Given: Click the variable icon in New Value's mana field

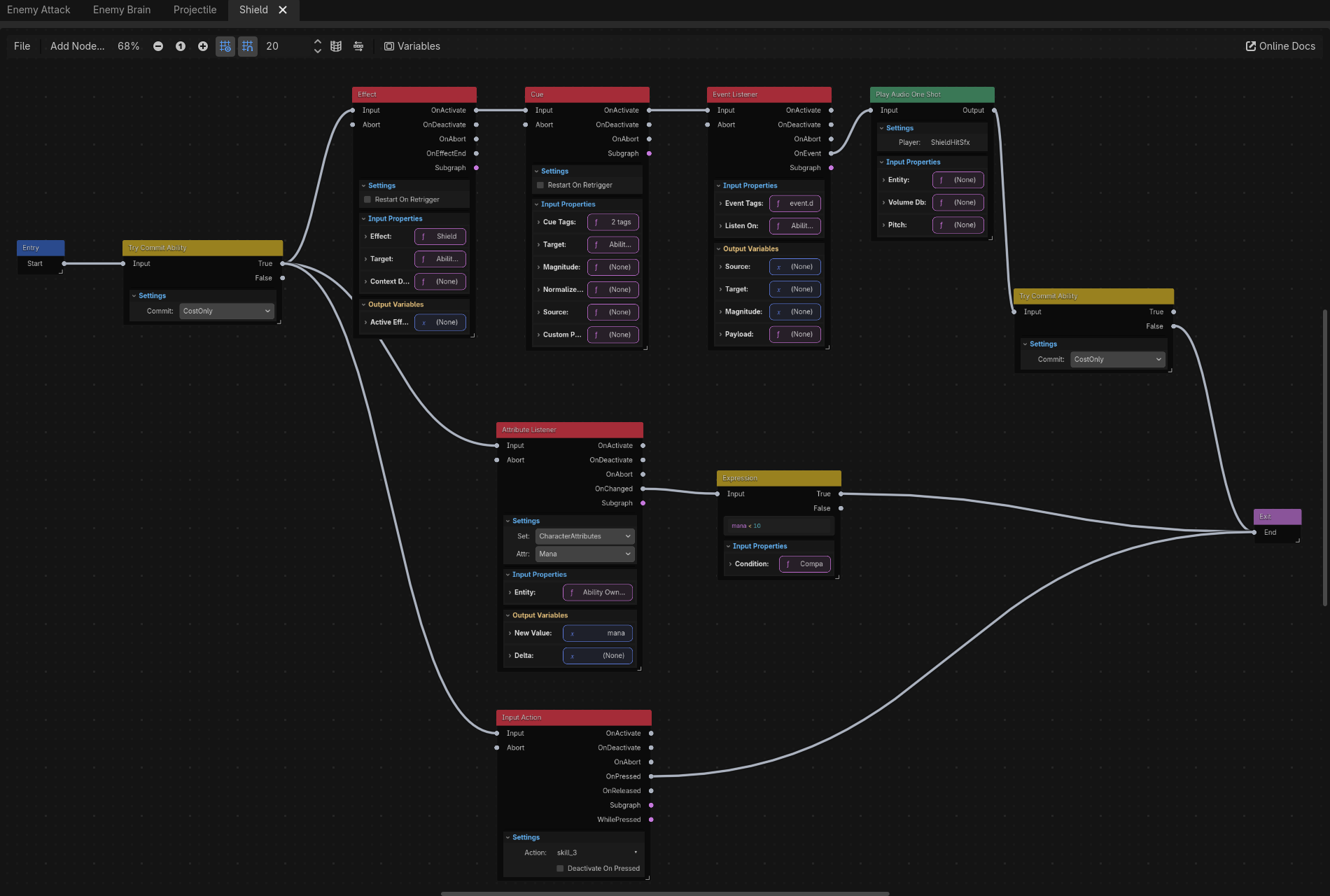Looking at the screenshot, I should (x=572, y=633).
